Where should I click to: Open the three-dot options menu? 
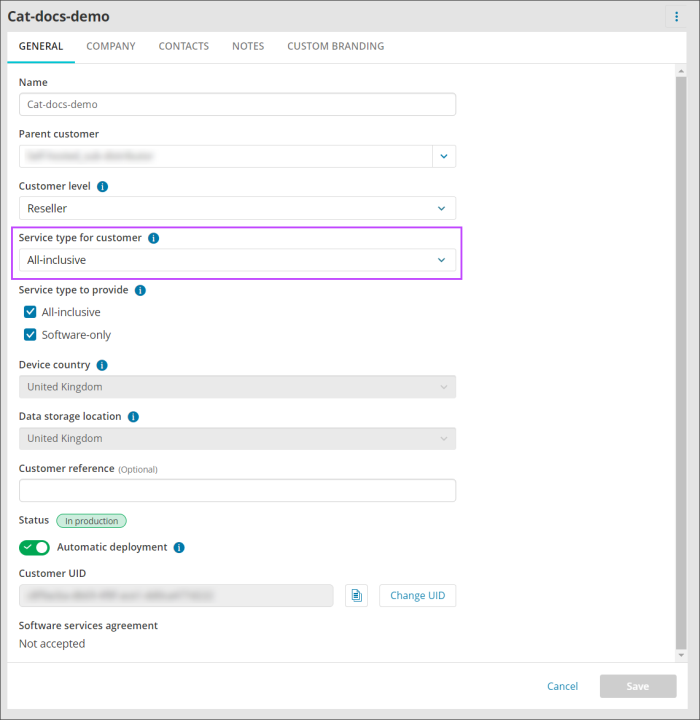tap(676, 17)
